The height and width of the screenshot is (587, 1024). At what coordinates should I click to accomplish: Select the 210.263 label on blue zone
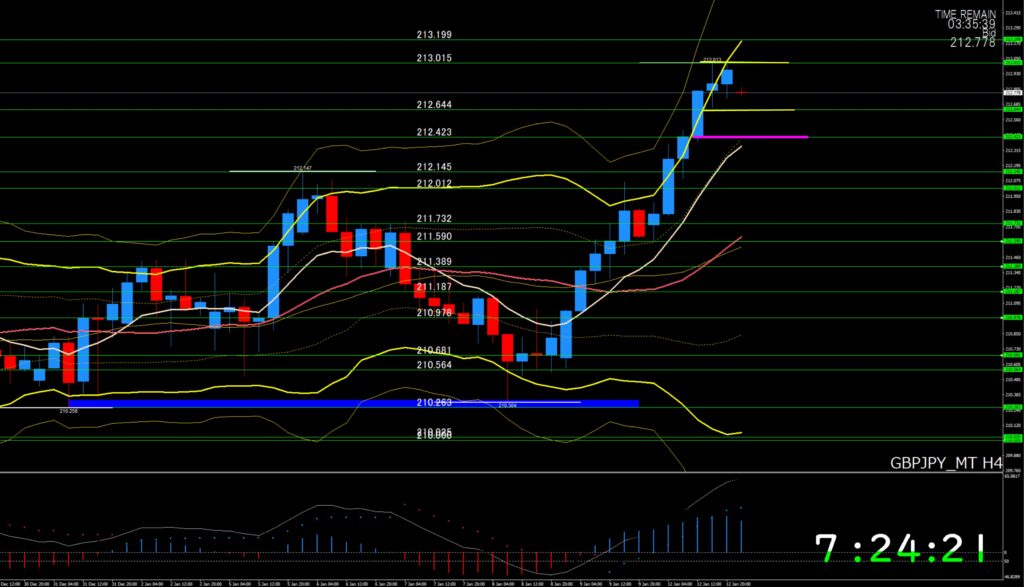[x=434, y=402]
